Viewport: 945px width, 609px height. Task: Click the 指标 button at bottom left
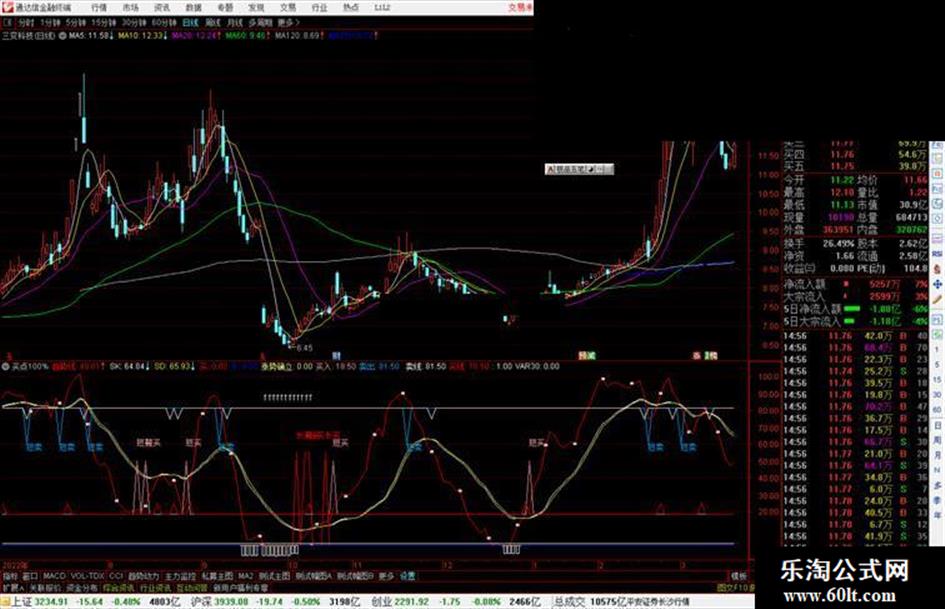tap(10, 576)
